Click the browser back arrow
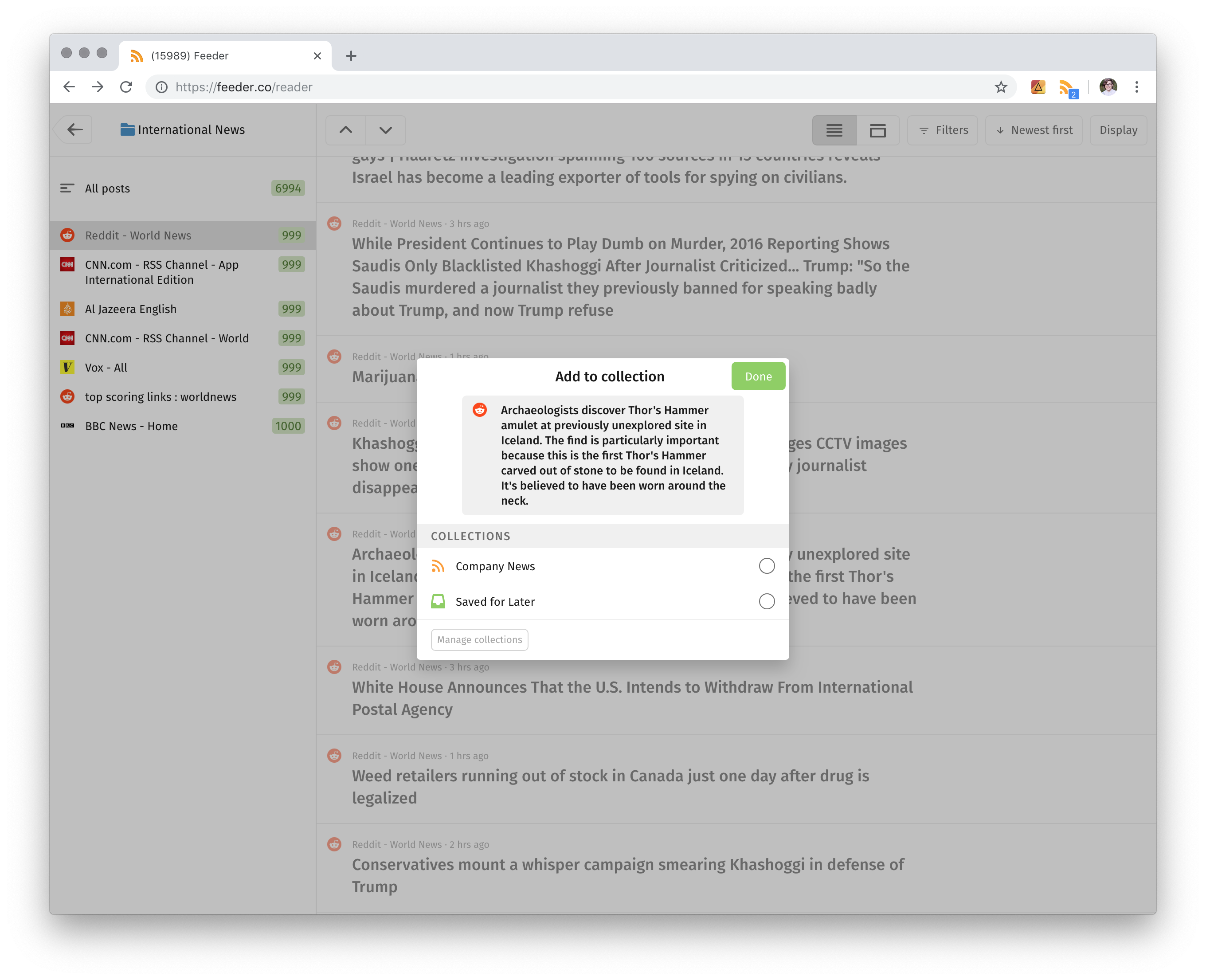The height and width of the screenshot is (980, 1206). pyautogui.click(x=69, y=87)
